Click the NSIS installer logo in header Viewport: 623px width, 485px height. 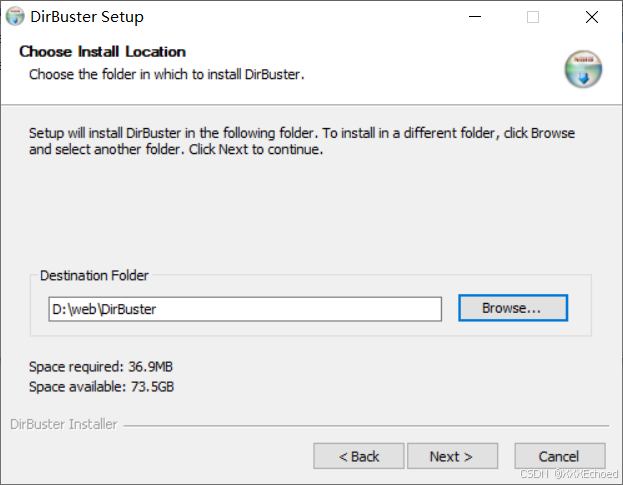pyautogui.click(x=583, y=69)
